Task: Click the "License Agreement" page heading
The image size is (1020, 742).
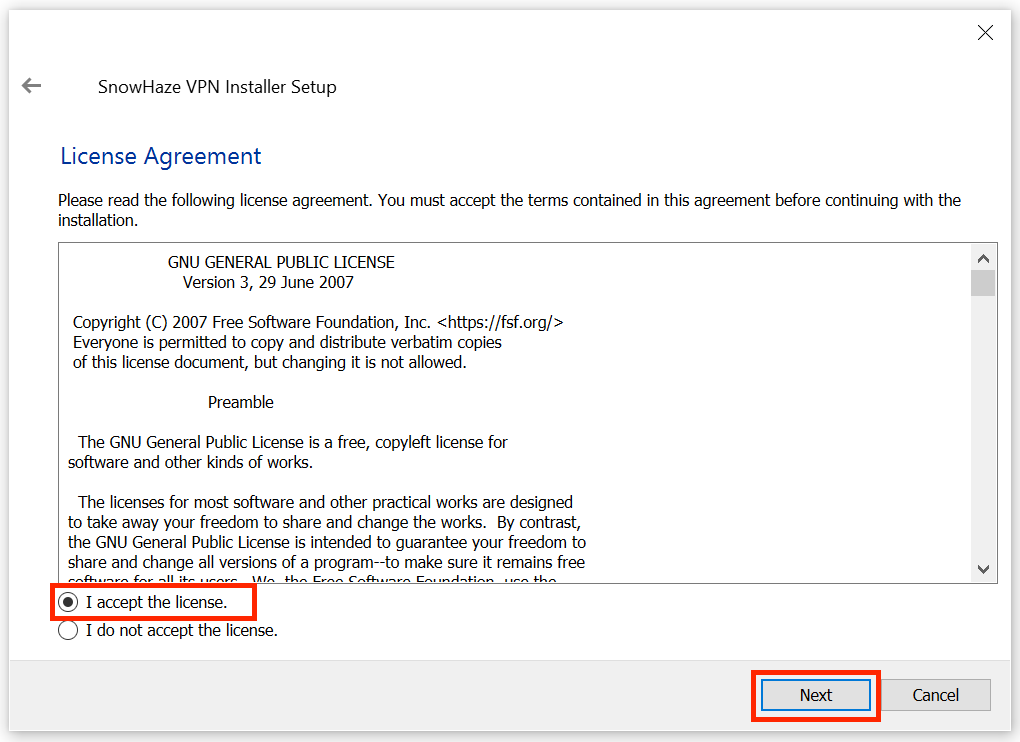Action: tap(161, 157)
